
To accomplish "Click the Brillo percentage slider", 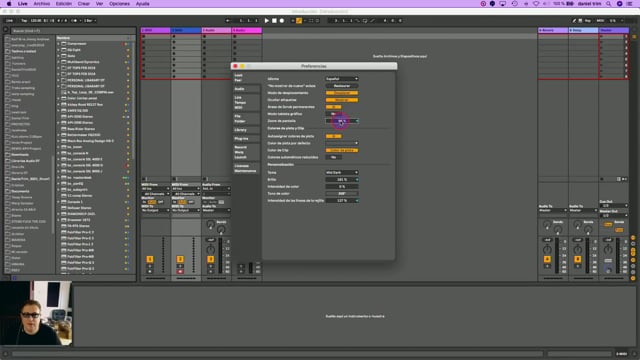I will pyautogui.click(x=342, y=180).
